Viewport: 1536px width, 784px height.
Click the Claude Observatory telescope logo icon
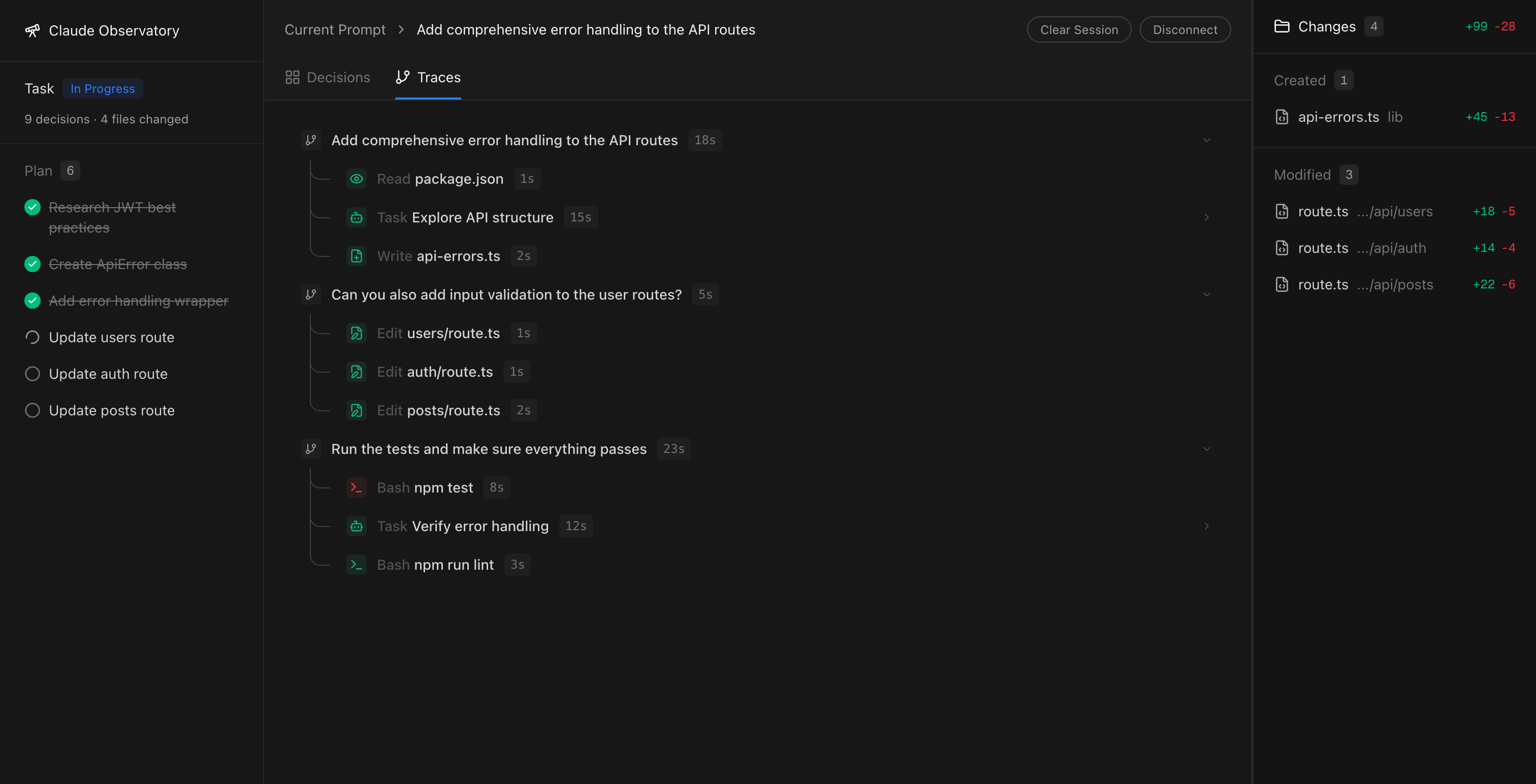pyautogui.click(x=32, y=30)
